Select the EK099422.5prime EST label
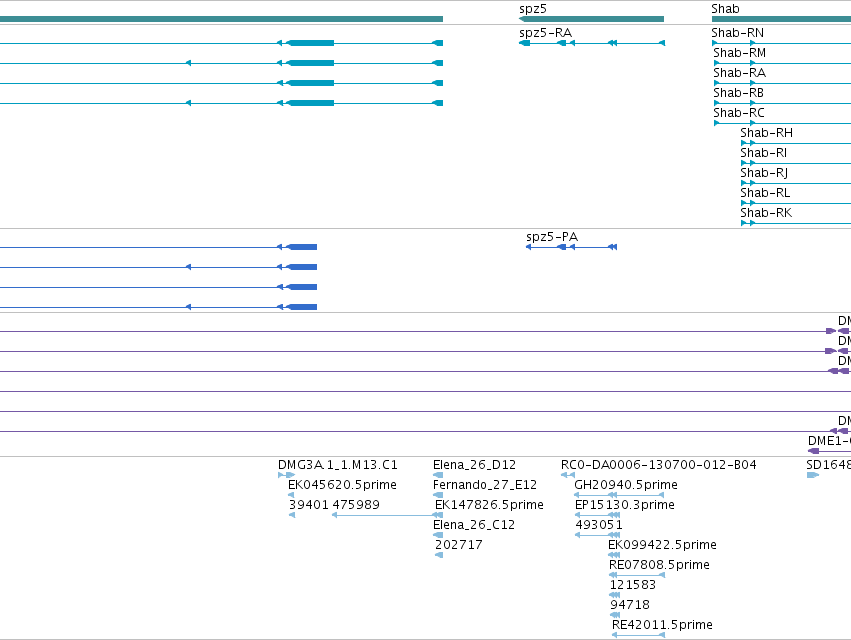 pos(662,545)
